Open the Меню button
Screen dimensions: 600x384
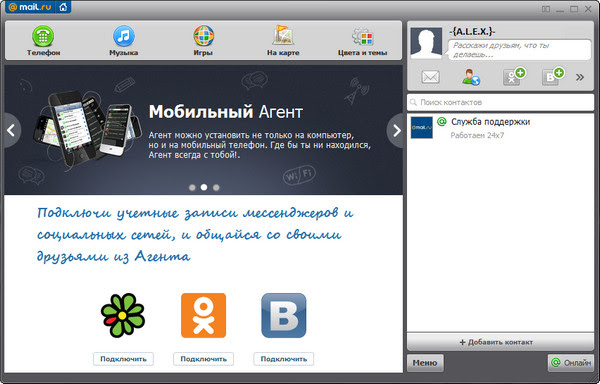[425, 363]
